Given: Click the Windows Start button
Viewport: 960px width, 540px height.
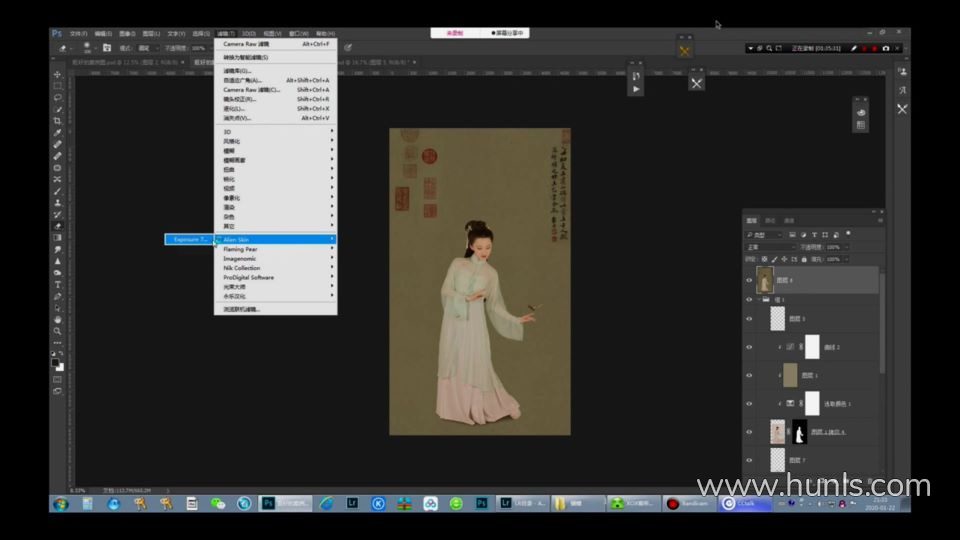Looking at the screenshot, I should tap(61, 504).
